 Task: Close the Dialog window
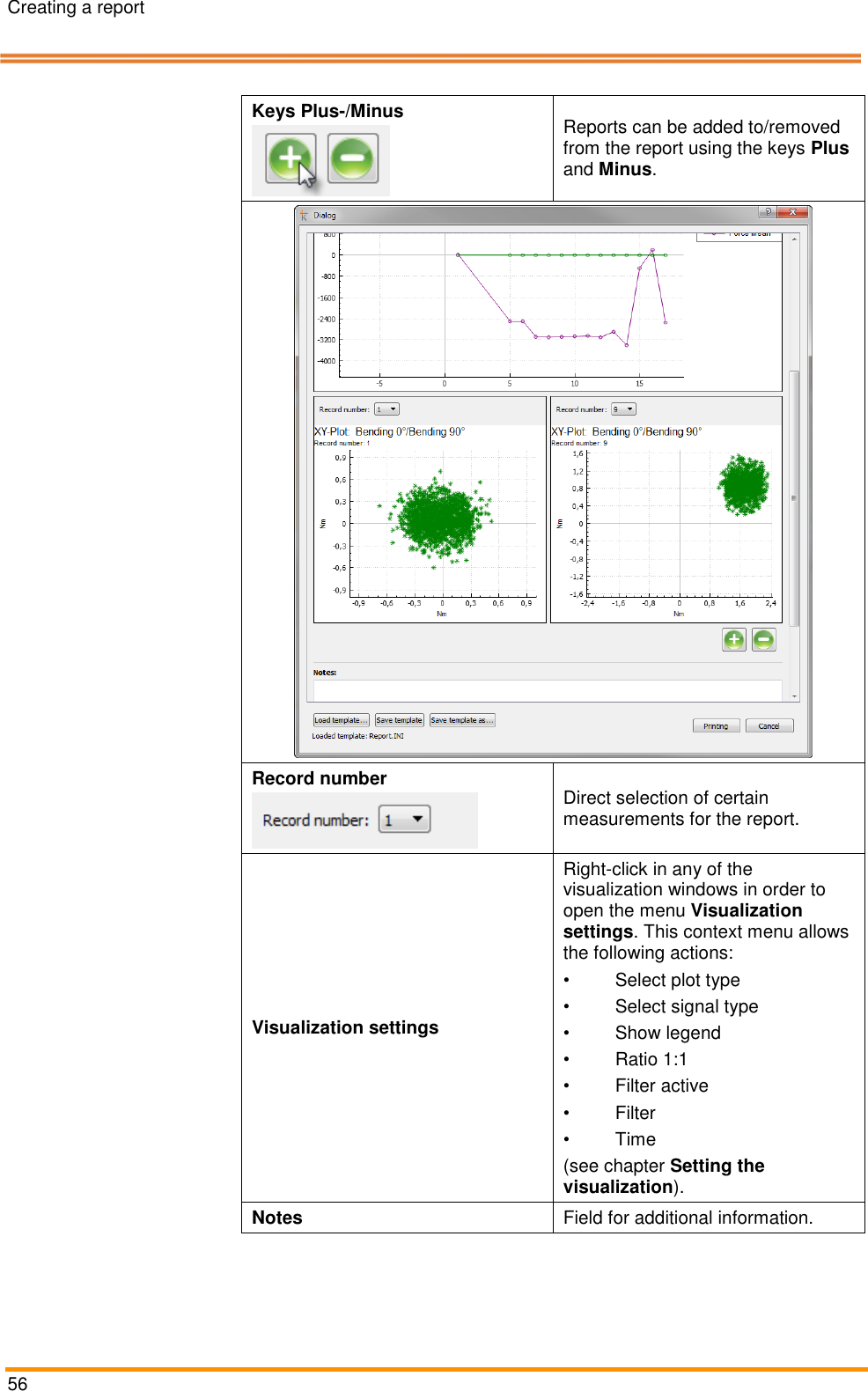point(793,212)
